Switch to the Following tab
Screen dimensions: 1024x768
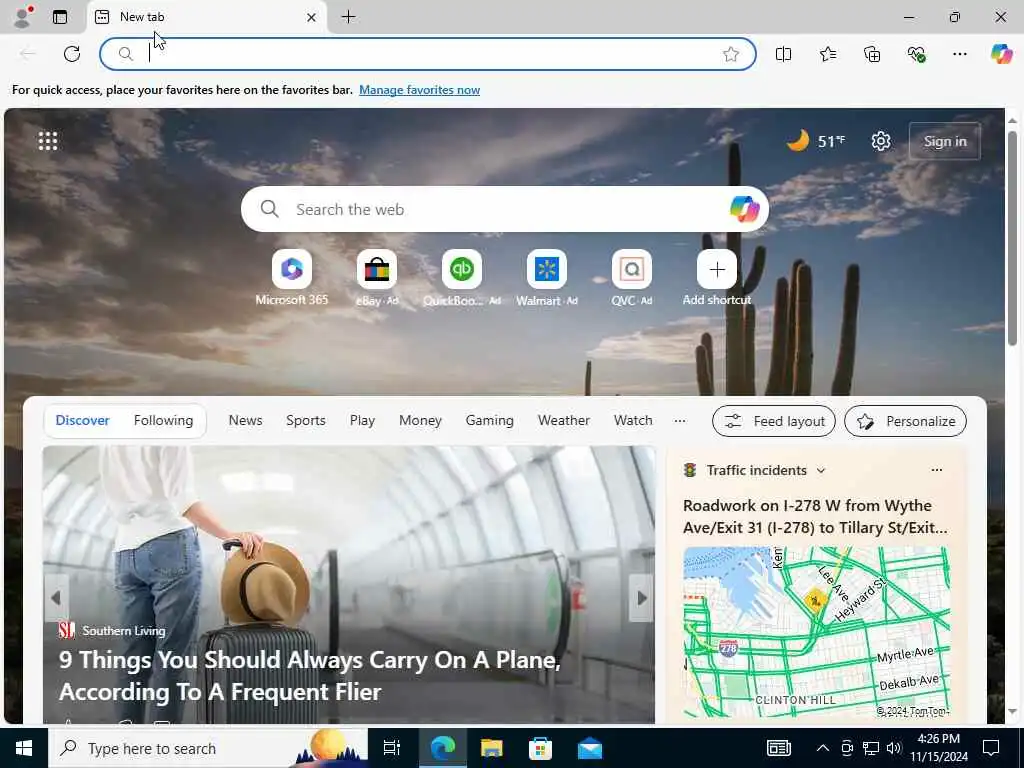163,421
